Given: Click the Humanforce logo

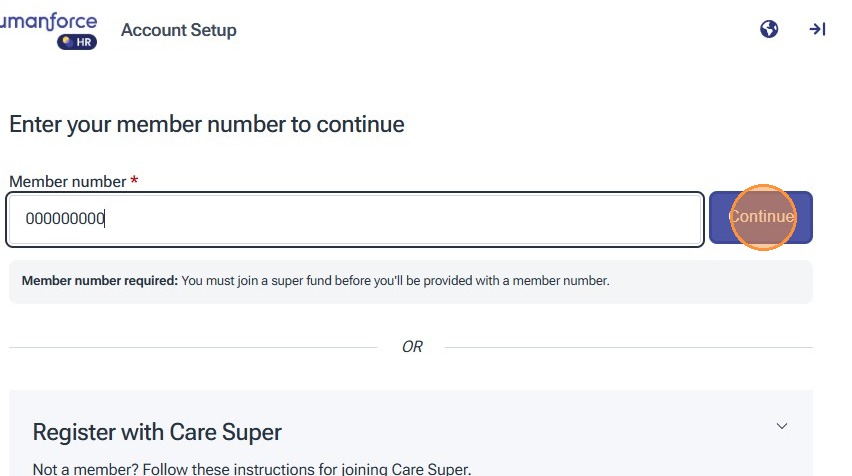Looking at the screenshot, I should pyautogui.click(x=48, y=21).
